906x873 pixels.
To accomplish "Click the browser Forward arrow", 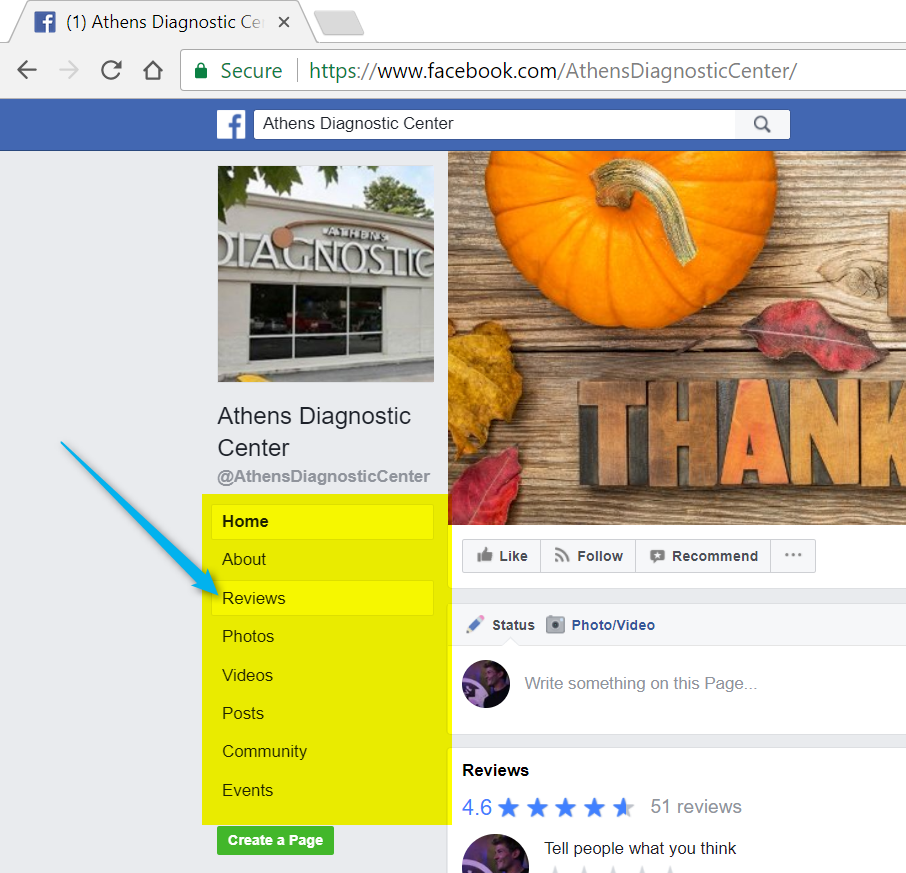I will [x=69, y=70].
